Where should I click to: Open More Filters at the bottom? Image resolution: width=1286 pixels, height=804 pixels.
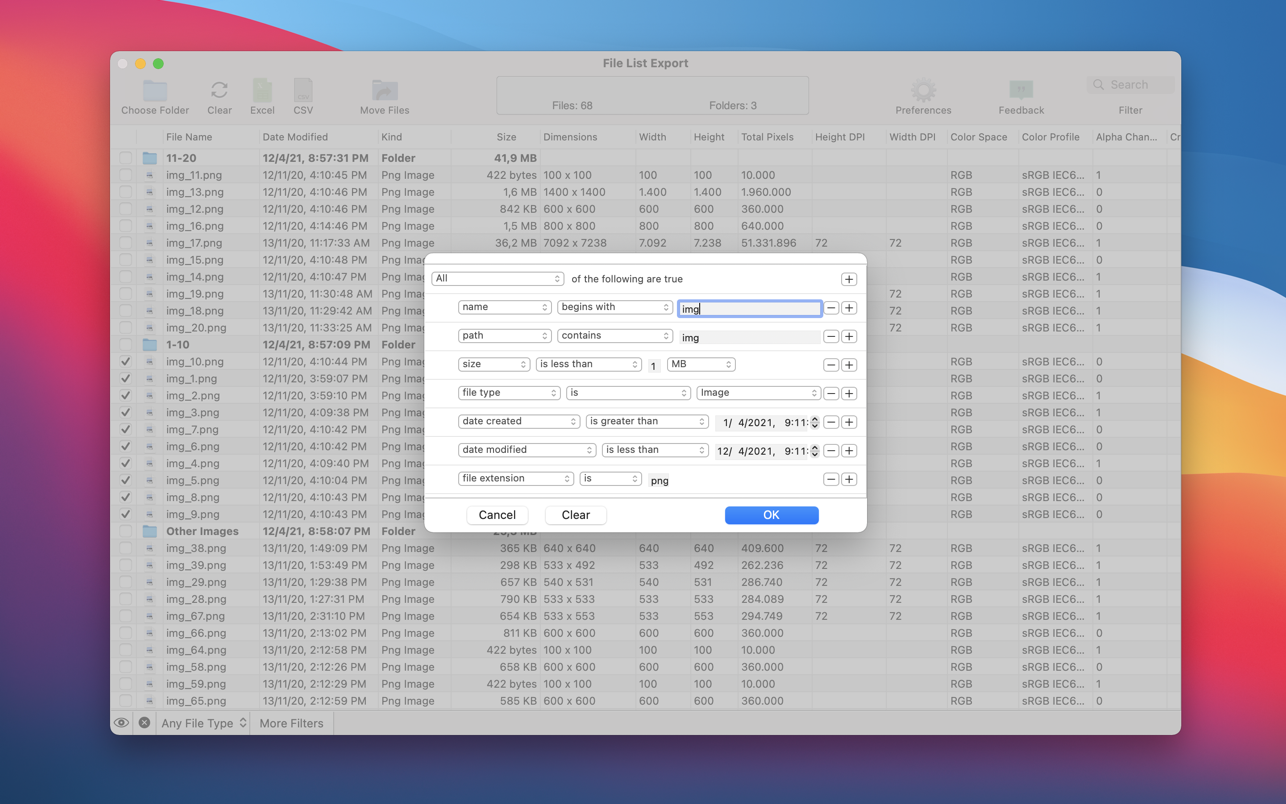291,722
